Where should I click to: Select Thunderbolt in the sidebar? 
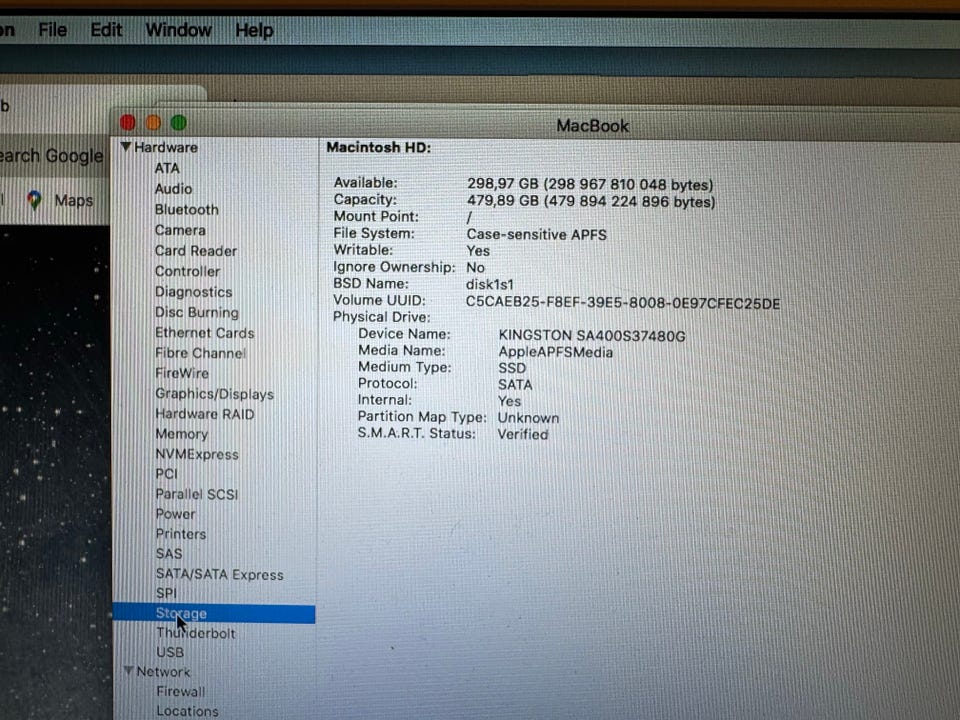pyautogui.click(x=196, y=633)
